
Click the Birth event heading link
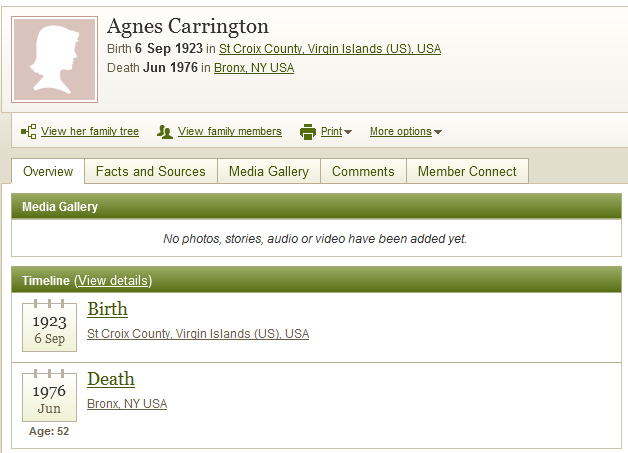pos(107,309)
